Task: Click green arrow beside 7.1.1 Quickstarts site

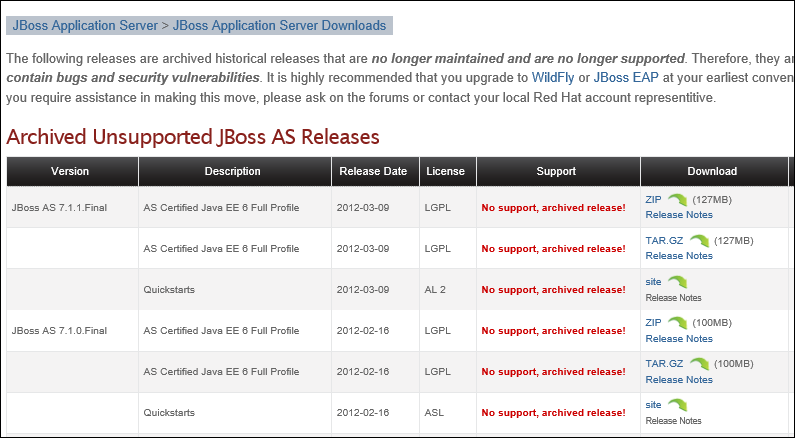Action: (x=677, y=282)
